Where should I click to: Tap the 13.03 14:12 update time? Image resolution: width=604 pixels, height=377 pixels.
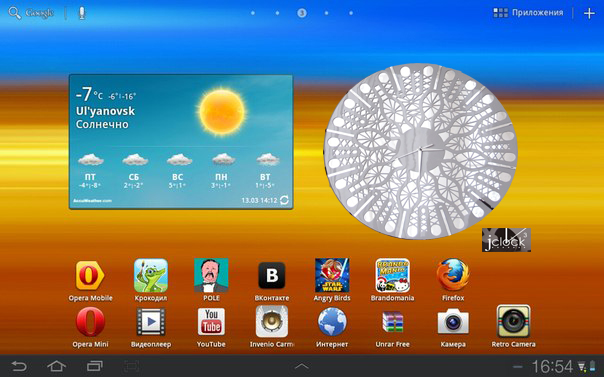259,200
